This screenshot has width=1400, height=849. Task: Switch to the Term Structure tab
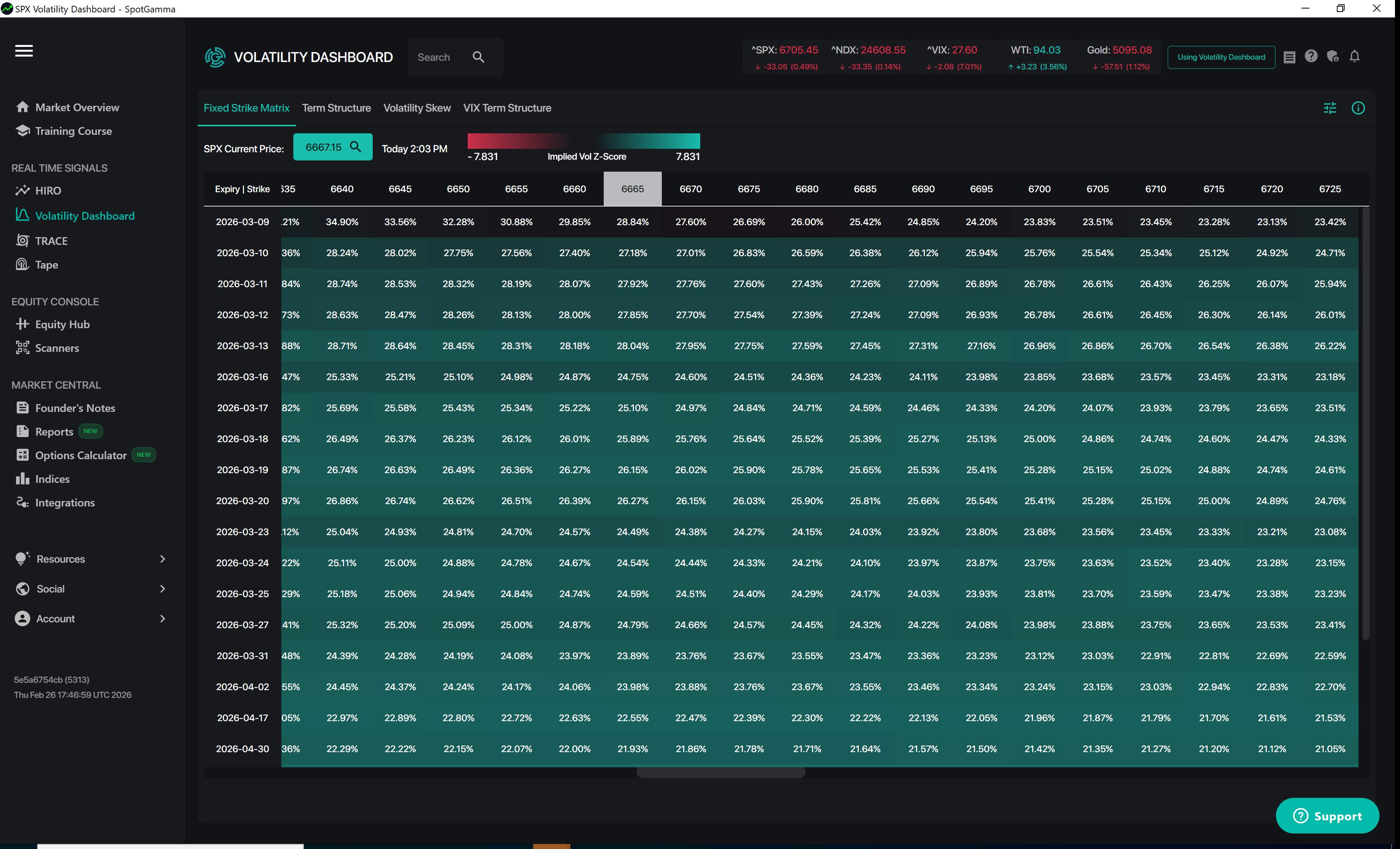click(336, 108)
